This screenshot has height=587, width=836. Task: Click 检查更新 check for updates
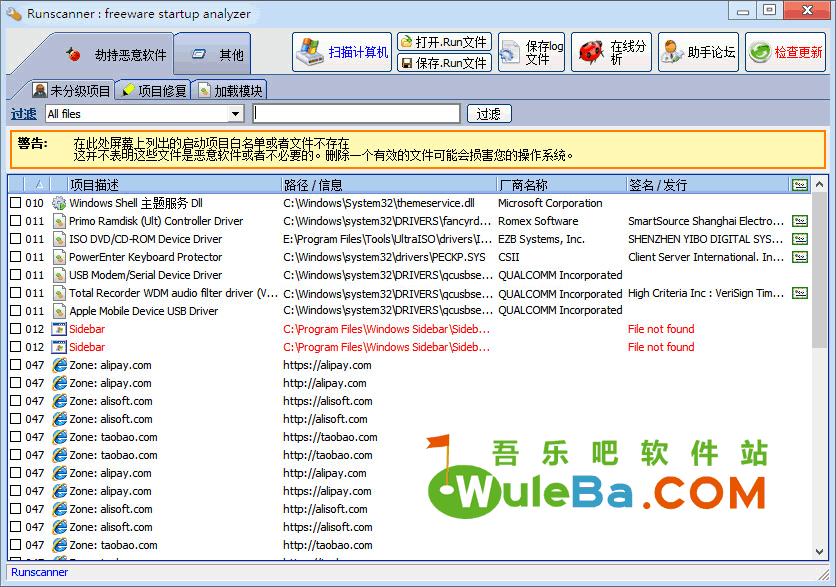785,52
